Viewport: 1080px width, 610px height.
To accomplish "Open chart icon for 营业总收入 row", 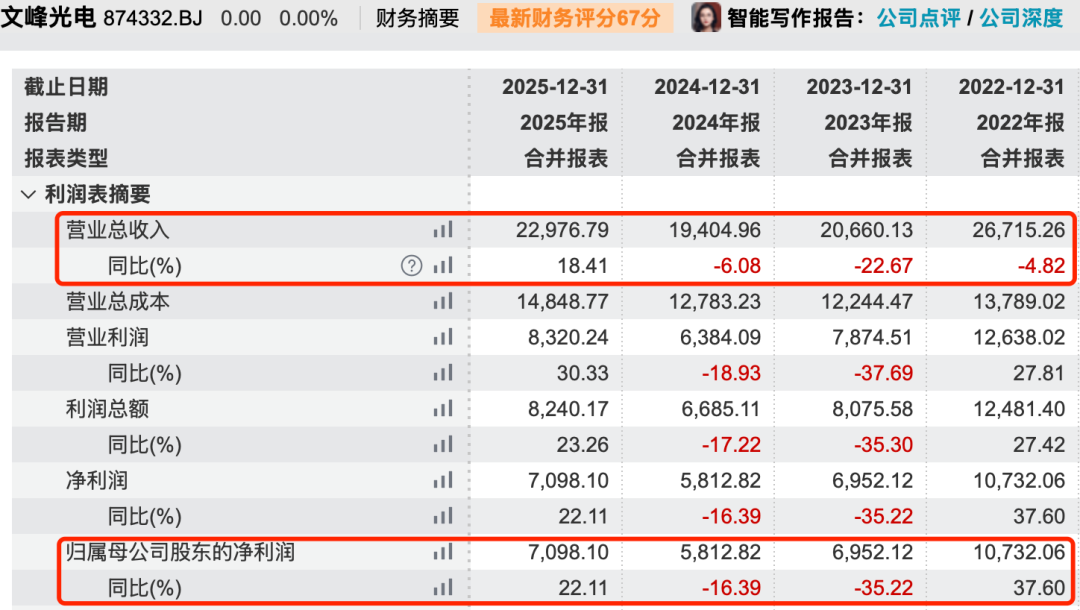I will point(443,229).
